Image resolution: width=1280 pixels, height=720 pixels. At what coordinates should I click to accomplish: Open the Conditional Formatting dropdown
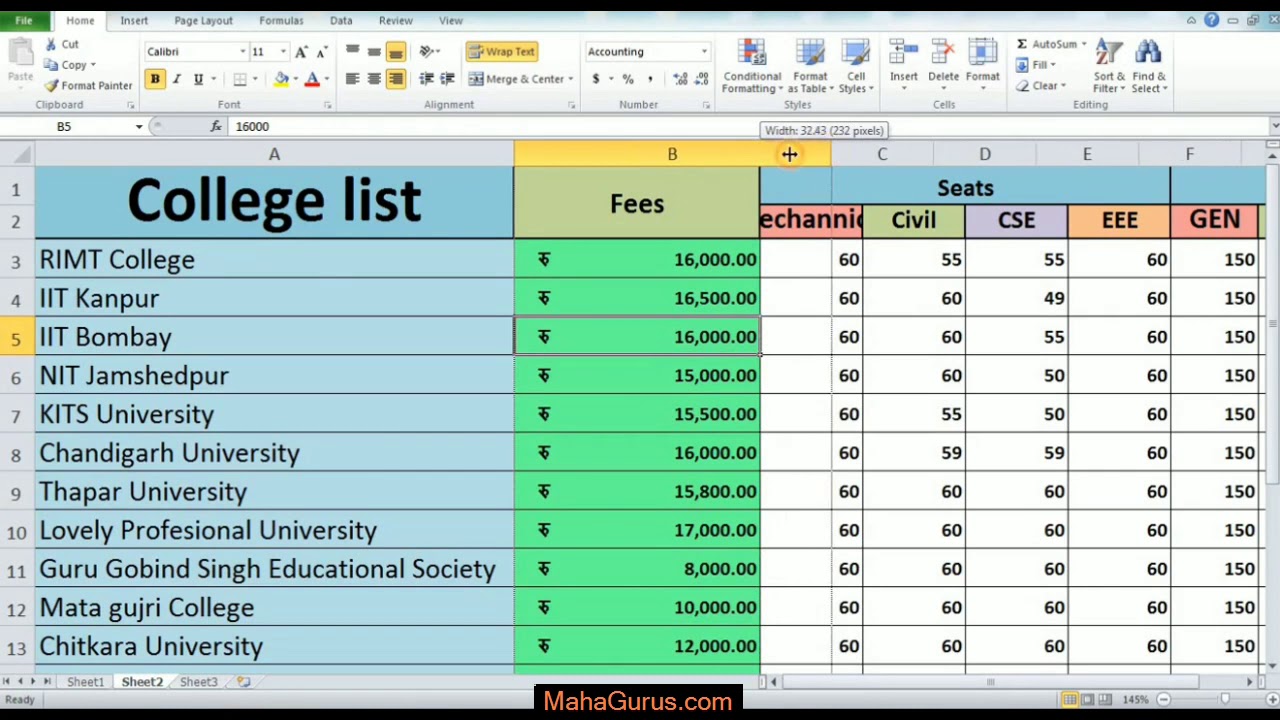(752, 66)
